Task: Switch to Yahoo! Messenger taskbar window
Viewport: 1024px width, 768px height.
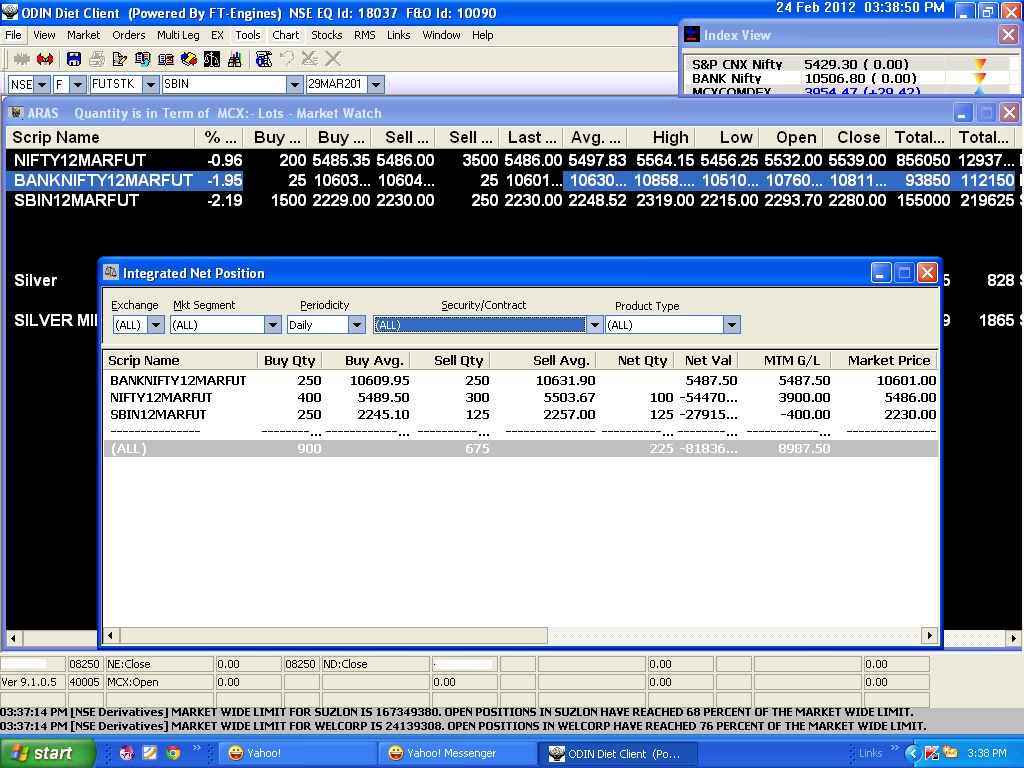Action: pyautogui.click(x=457, y=753)
